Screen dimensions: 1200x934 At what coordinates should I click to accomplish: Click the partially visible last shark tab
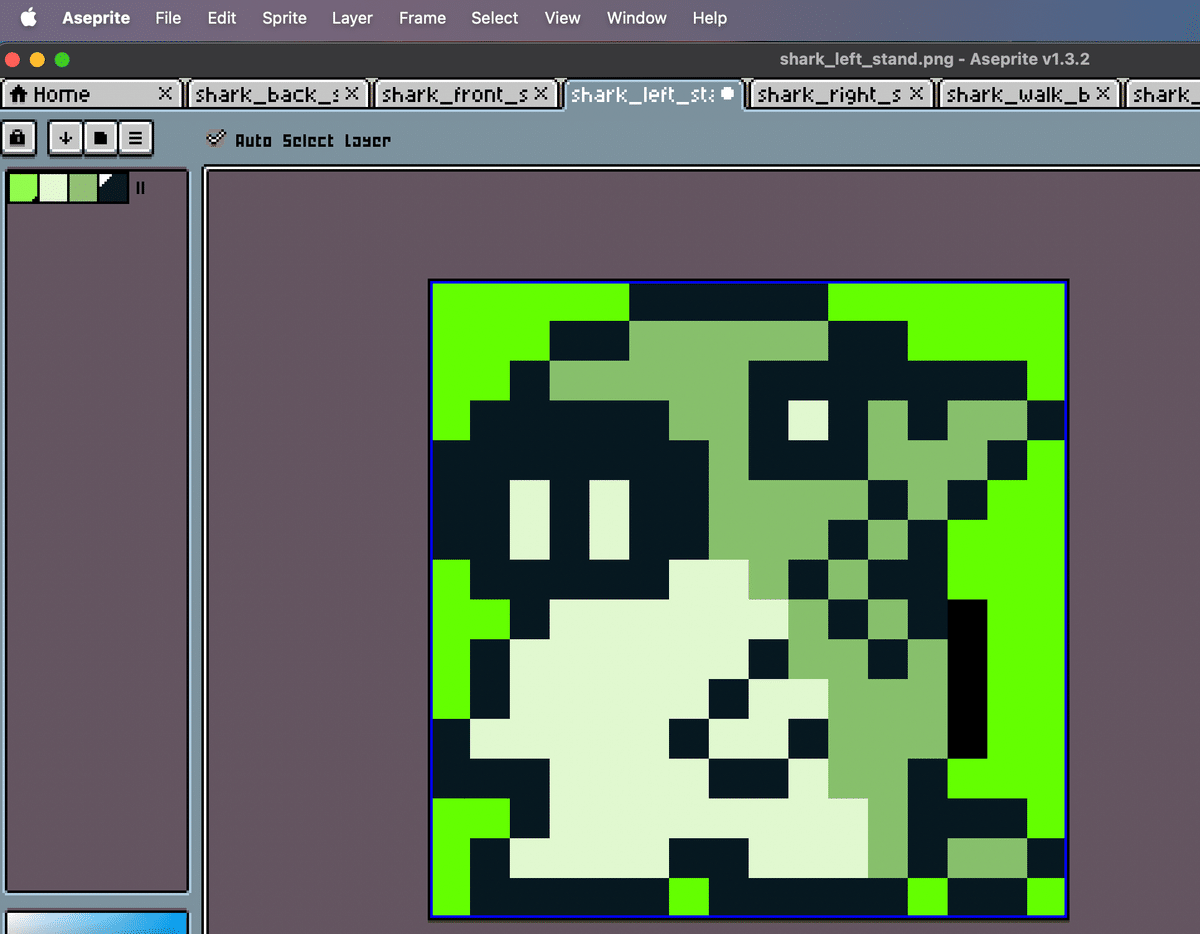(1164, 94)
